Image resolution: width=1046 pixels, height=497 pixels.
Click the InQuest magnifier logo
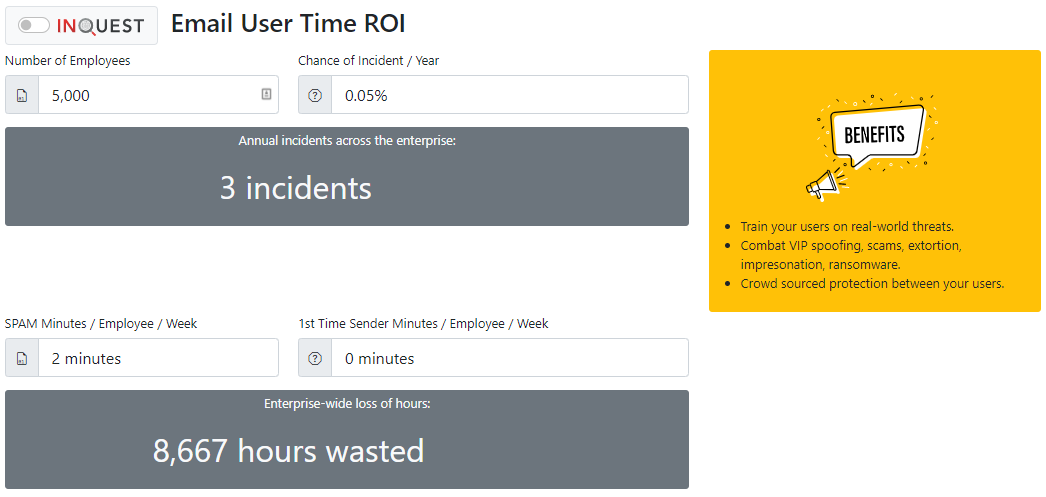click(100, 25)
